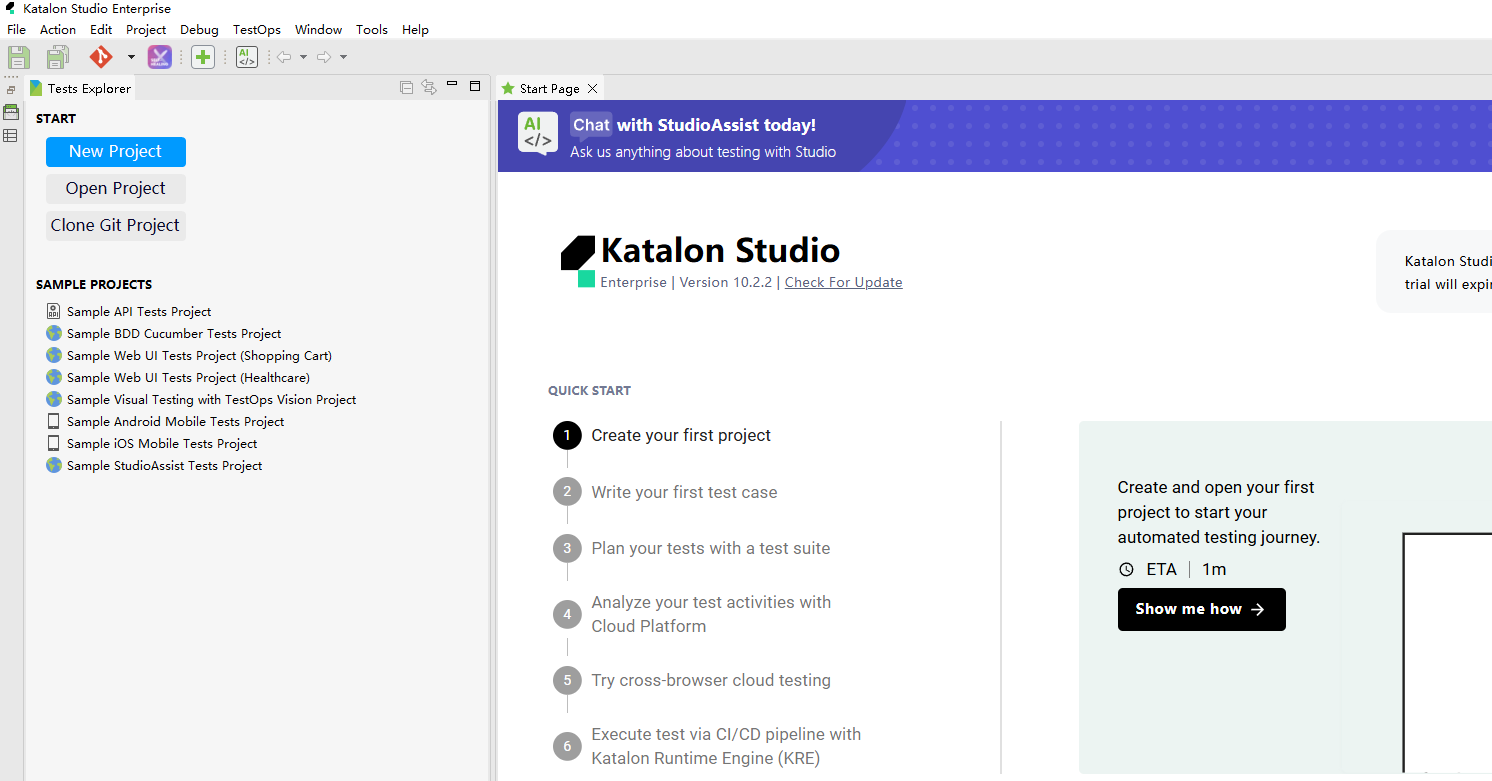Open the Self-Healing insights icon
This screenshot has width=1492, height=781.
click(160, 57)
